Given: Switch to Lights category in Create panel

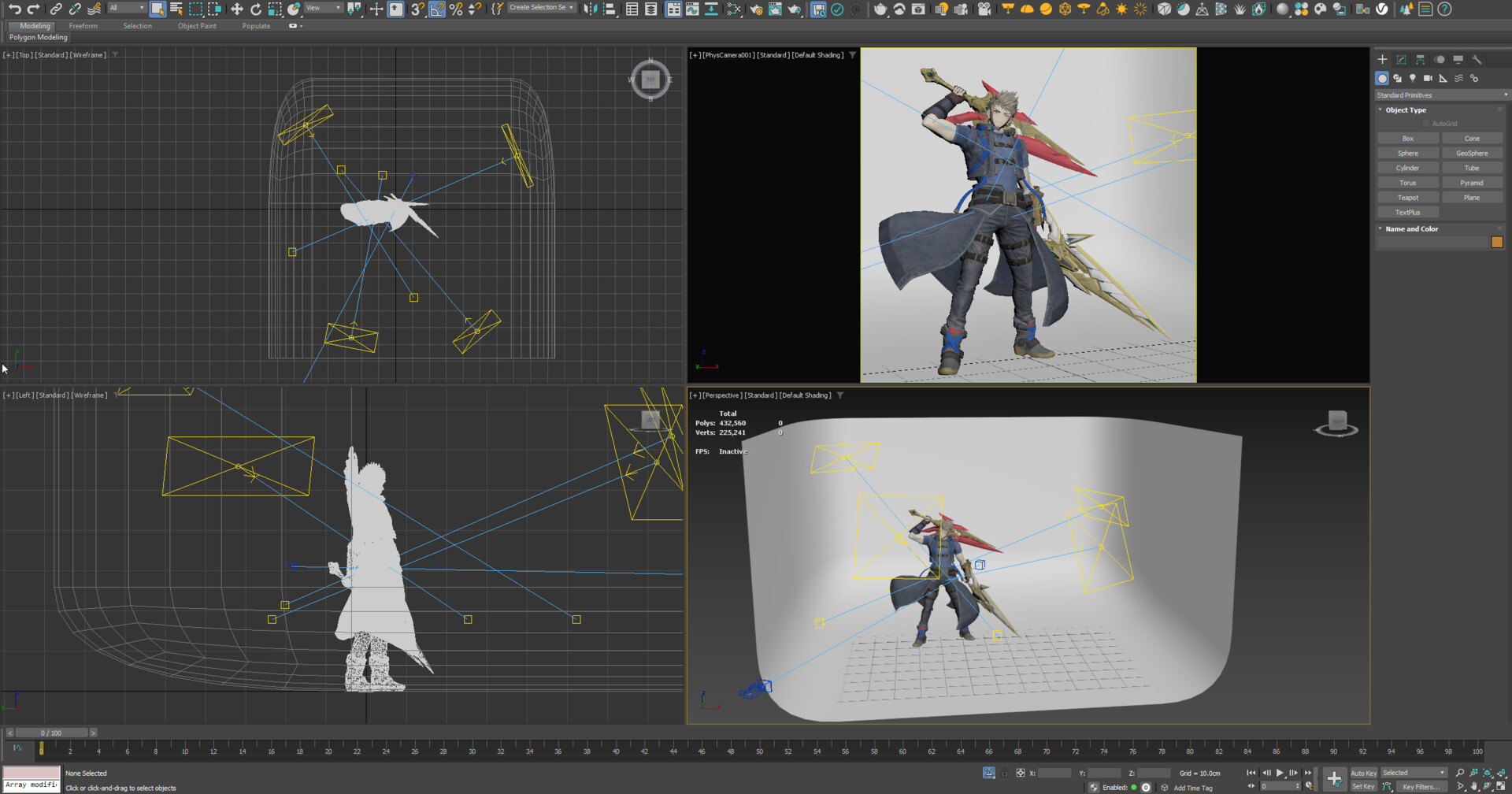Looking at the screenshot, I should 1413,79.
